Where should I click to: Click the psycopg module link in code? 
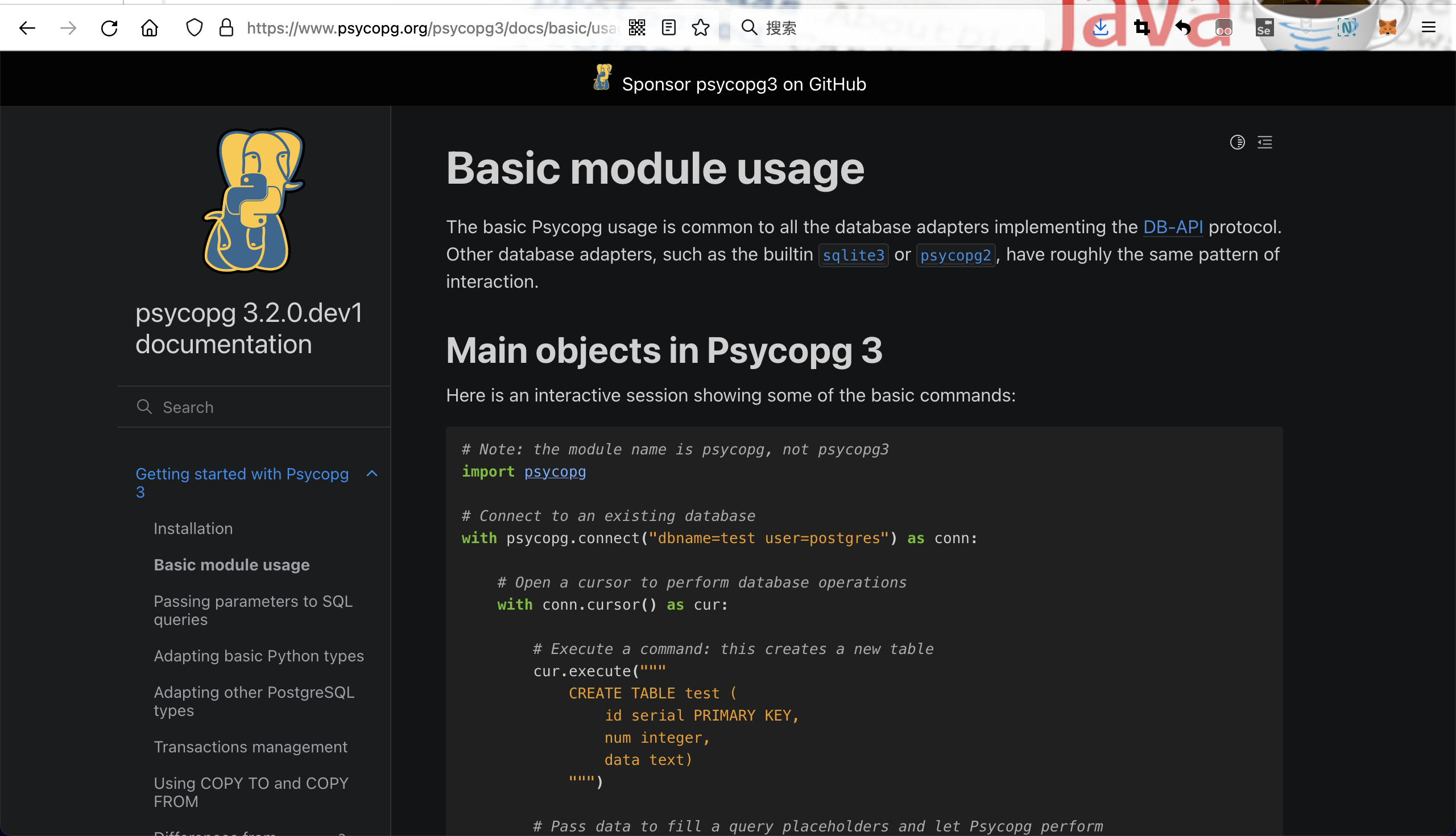click(x=555, y=471)
